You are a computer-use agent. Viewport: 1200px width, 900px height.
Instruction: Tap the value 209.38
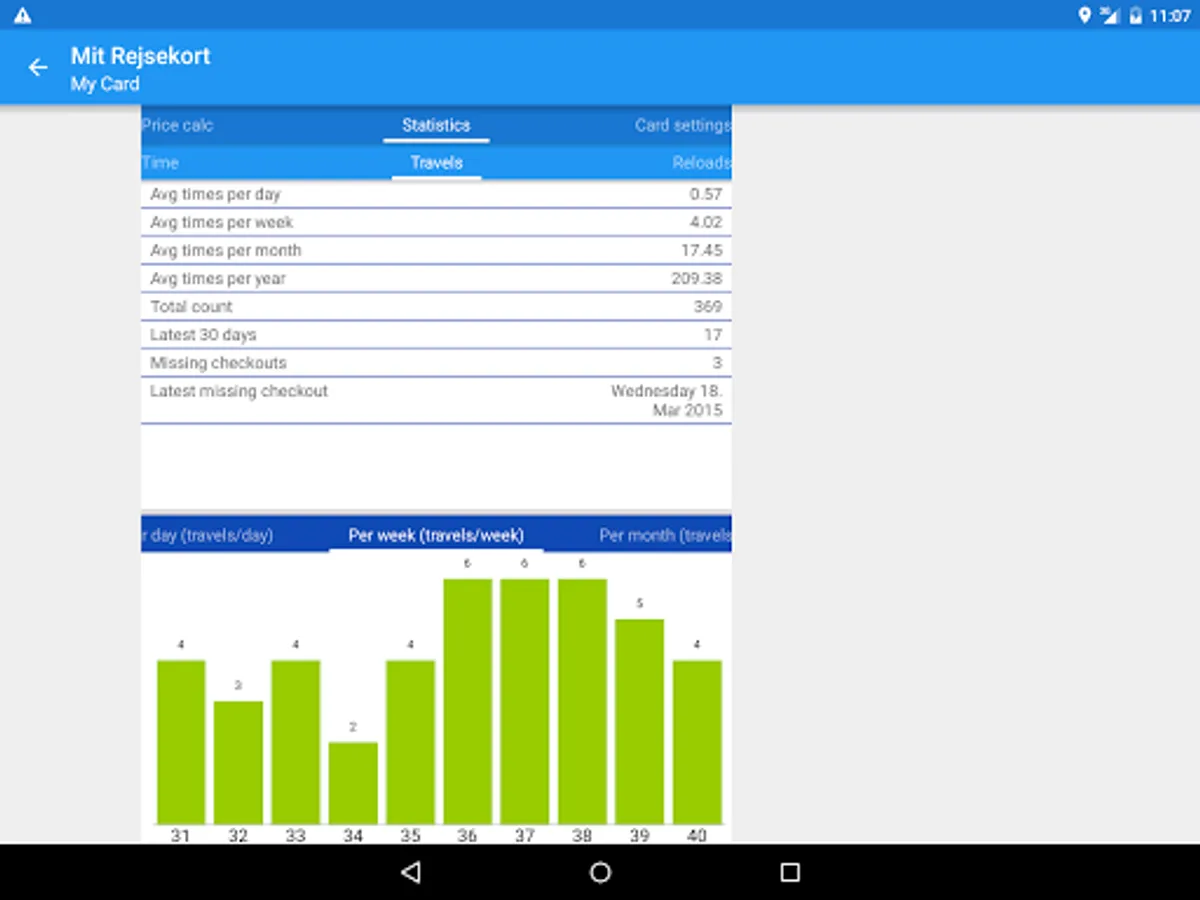(697, 279)
